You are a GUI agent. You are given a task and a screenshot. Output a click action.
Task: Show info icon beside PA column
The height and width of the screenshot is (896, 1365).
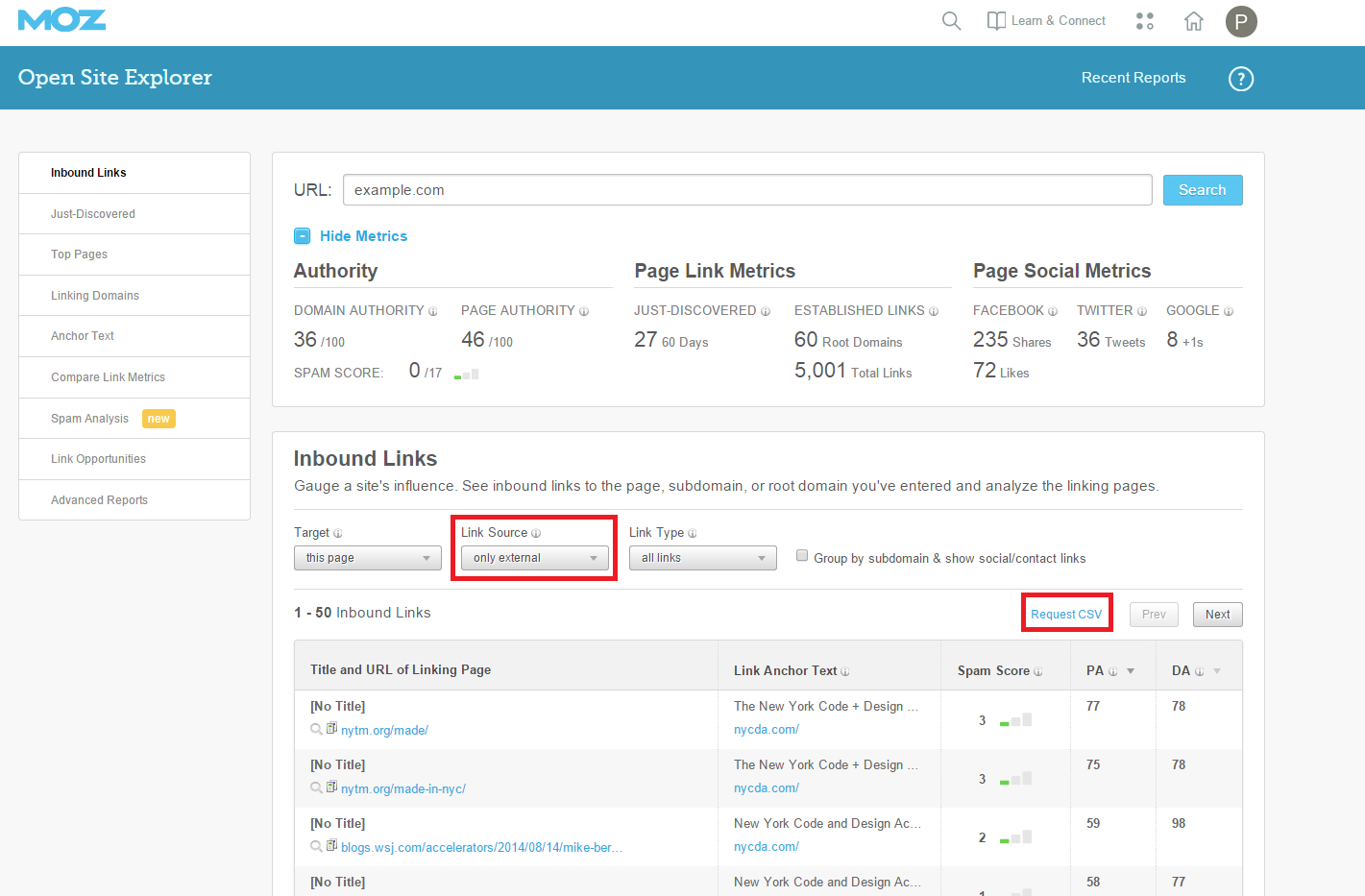click(x=1113, y=671)
